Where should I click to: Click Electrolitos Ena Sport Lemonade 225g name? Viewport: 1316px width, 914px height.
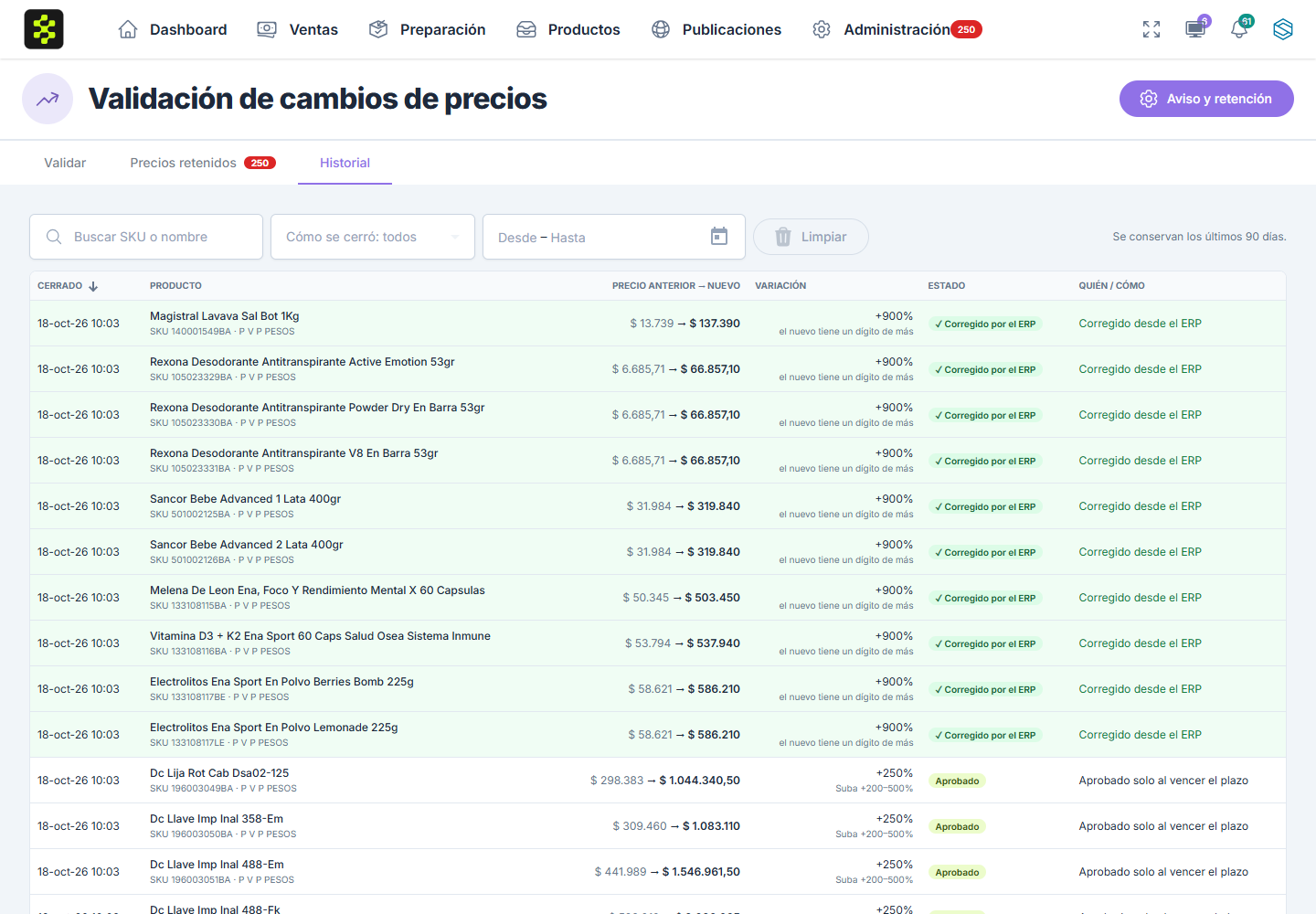274,728
